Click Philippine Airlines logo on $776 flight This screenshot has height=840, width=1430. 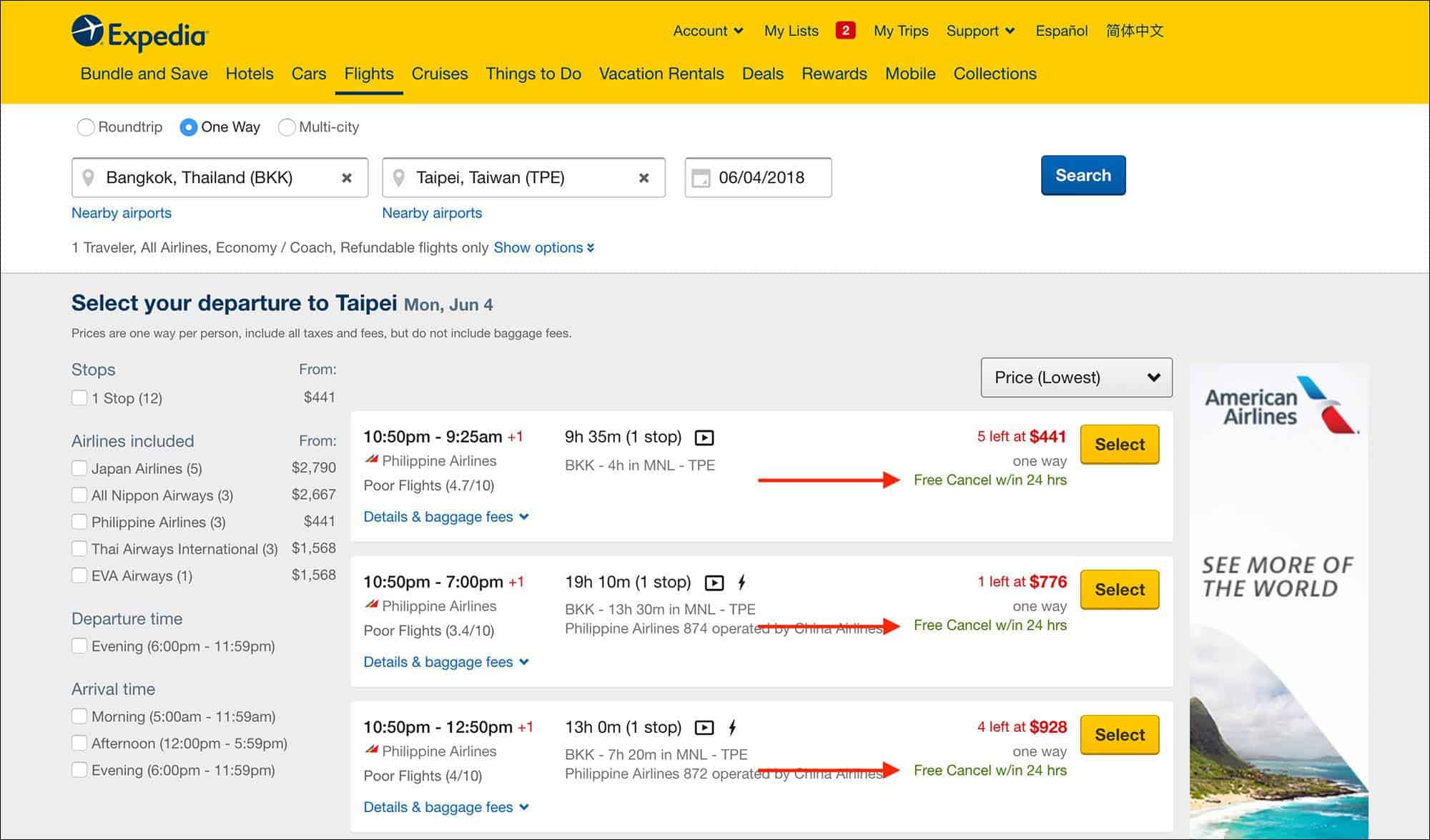[x=371, y=605]
